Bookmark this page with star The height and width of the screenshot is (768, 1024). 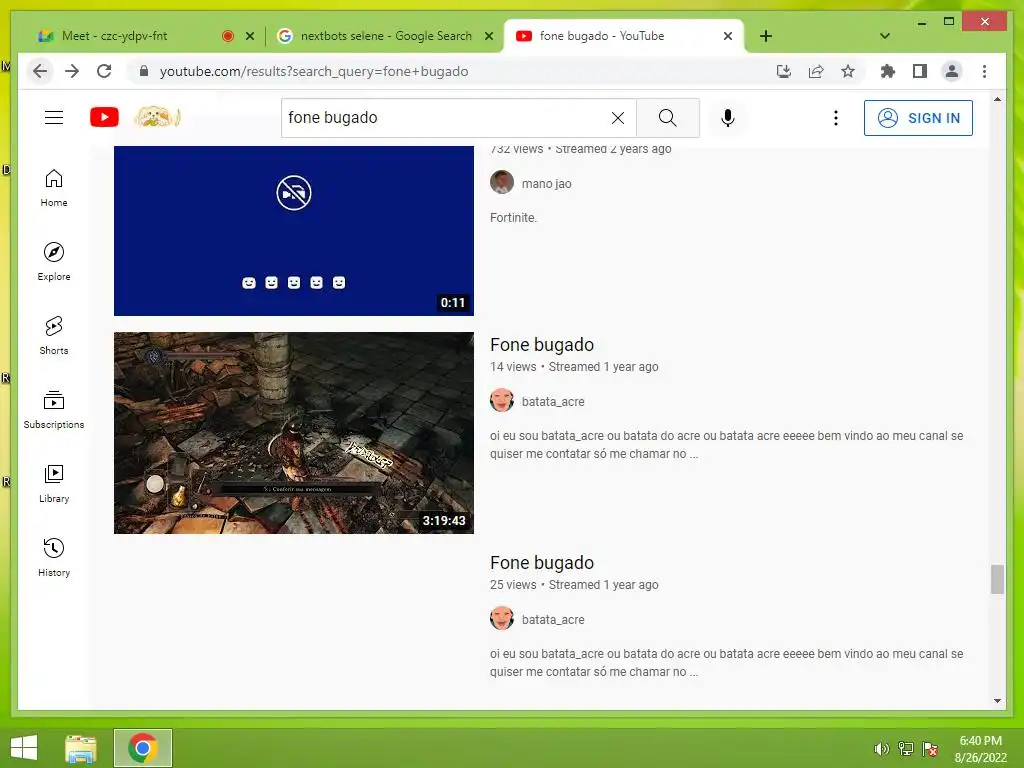848,71
